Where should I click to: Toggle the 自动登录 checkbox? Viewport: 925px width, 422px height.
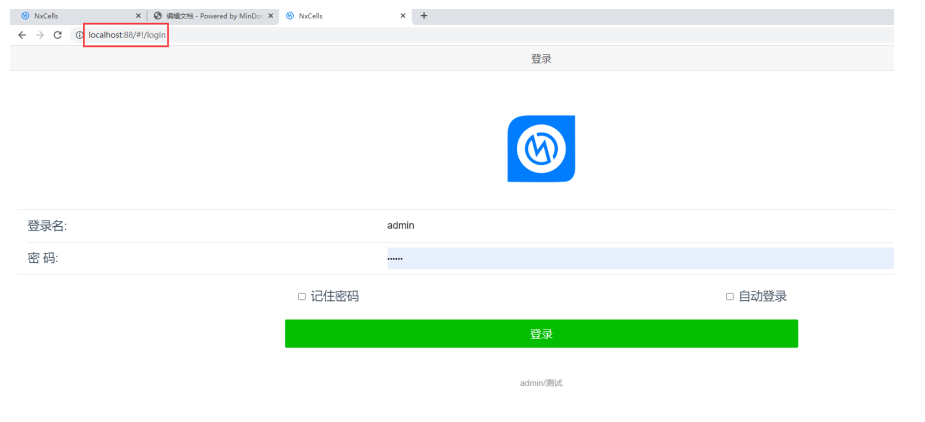tap(730, 297)
